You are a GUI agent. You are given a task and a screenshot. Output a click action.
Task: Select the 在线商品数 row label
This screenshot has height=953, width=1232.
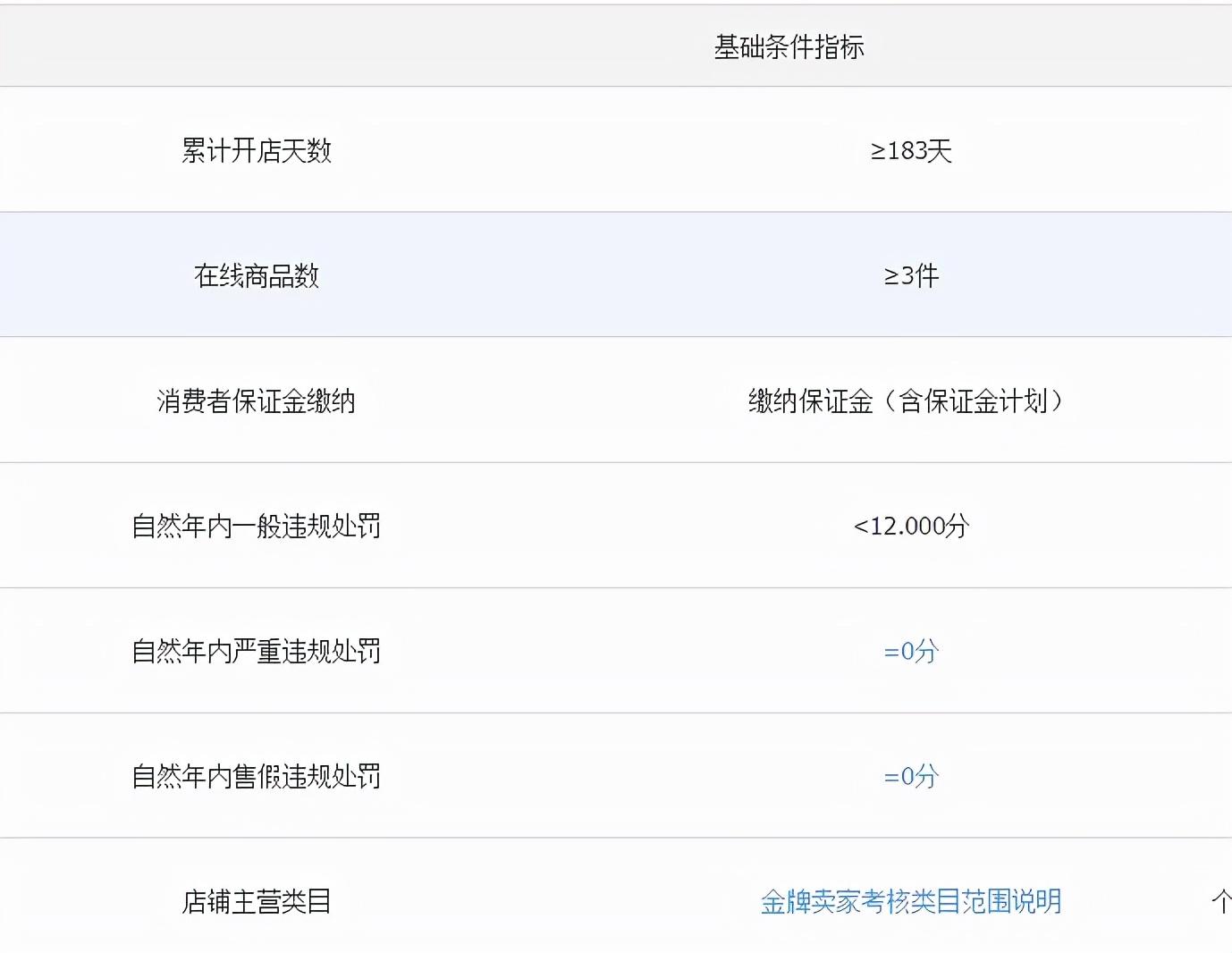click(257, 275)
